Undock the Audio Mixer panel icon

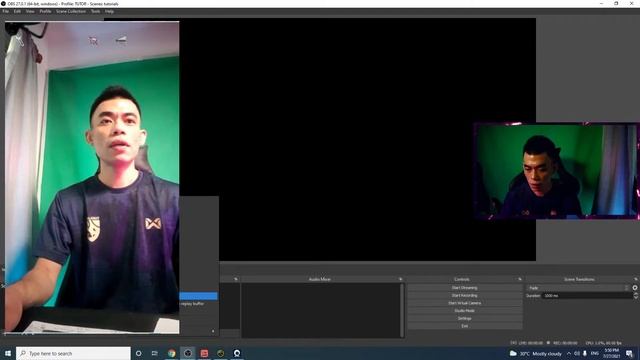(400, 279)
